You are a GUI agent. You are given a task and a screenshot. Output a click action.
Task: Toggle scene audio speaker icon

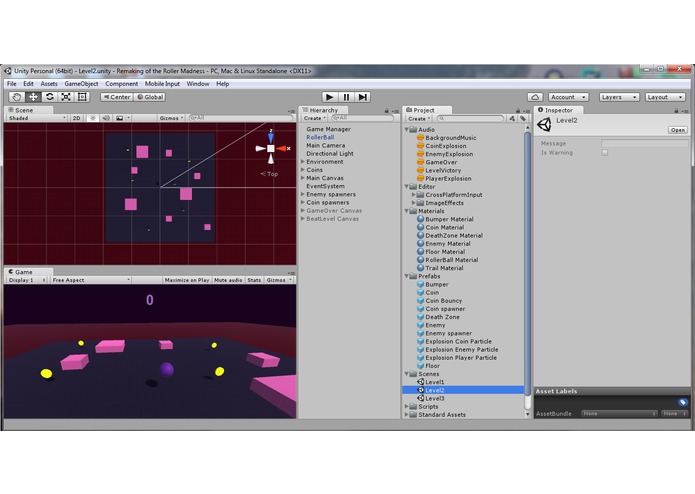click(x=106, y=118)
